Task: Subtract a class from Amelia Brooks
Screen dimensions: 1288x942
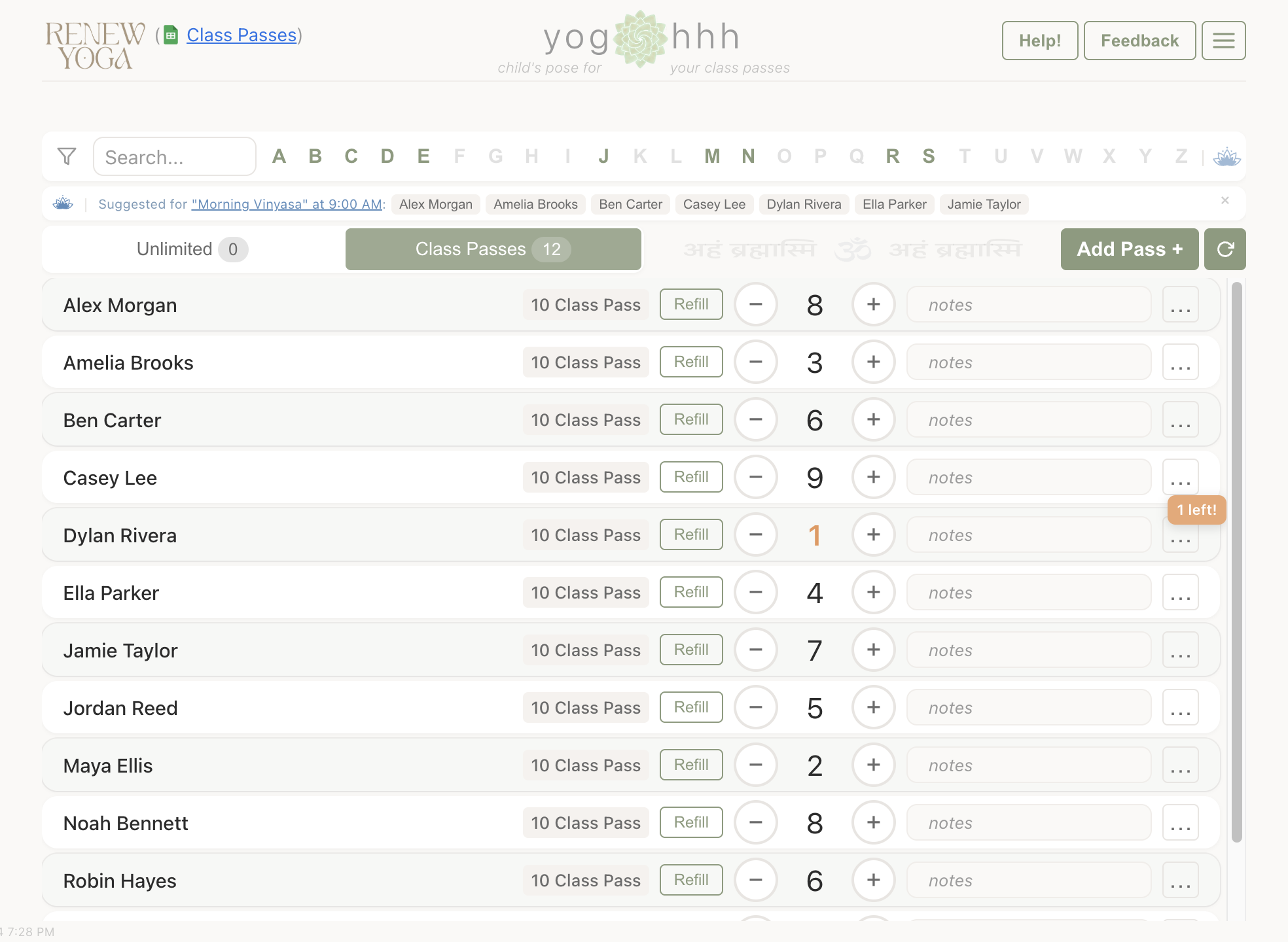Action: click(756, 362)
